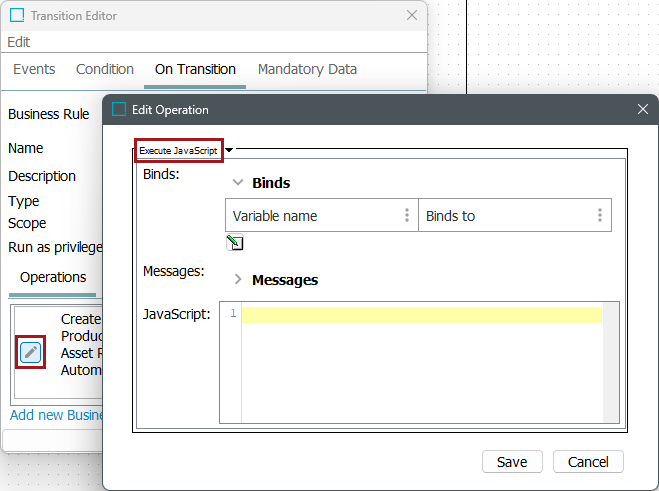
Task: Click the Scope label
Action: pyautogui.click(x=27, y=223)
